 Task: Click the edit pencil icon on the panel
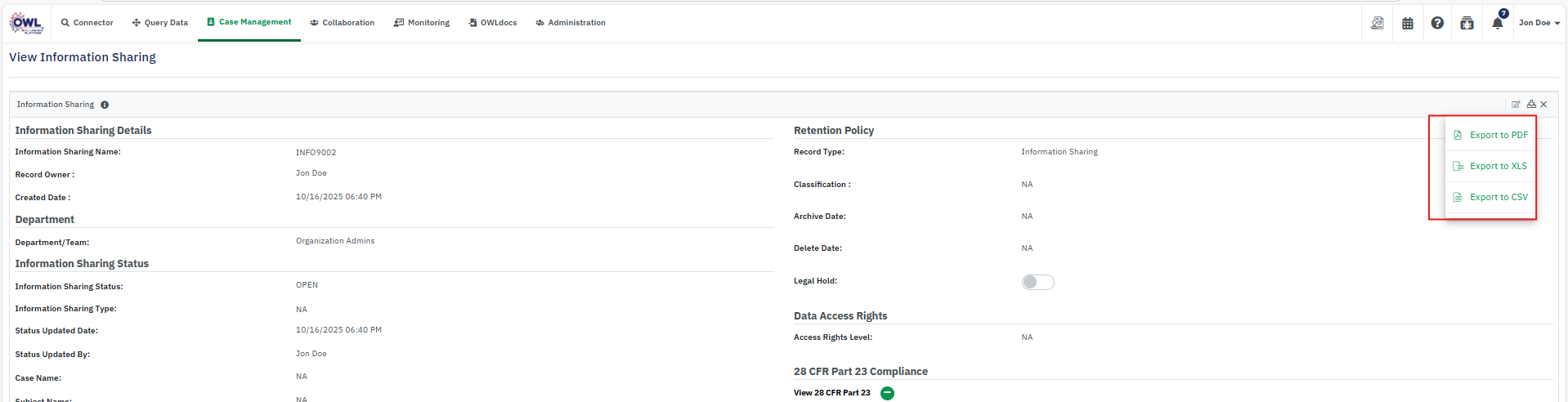click(x=1516, y=105)
